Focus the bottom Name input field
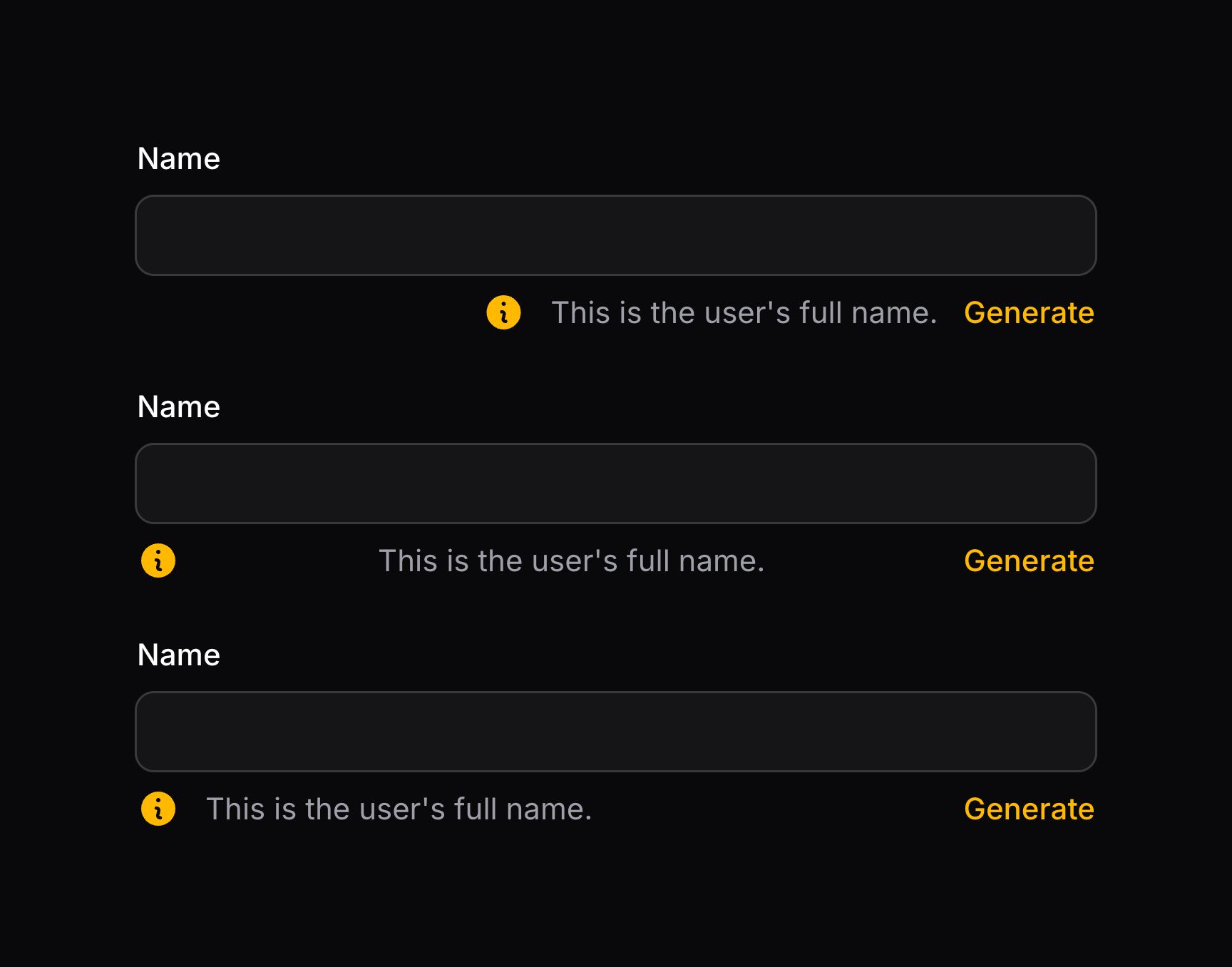The image size is (1232, 967). 615,732
